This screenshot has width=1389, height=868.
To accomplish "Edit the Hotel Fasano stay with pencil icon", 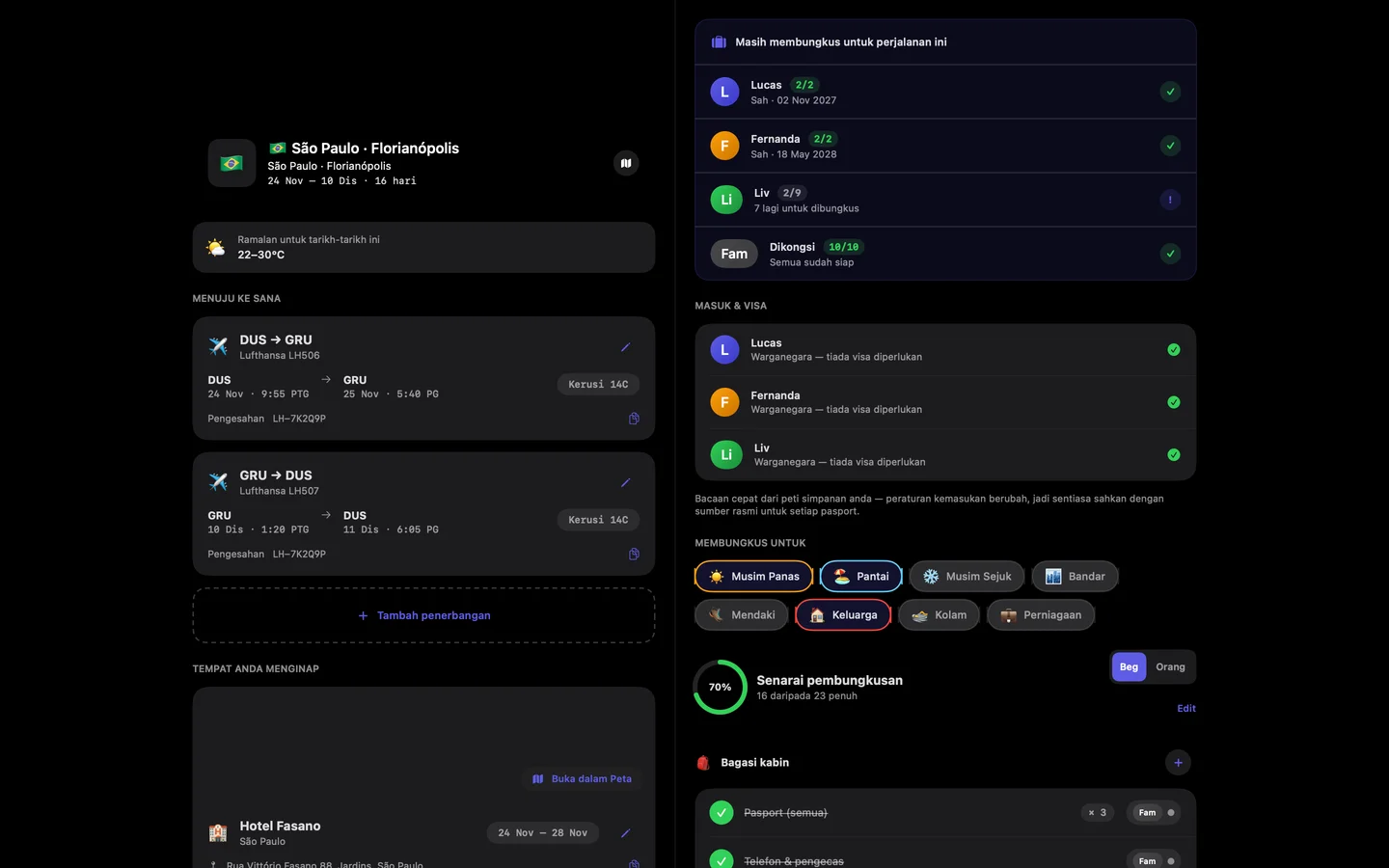I will 625,833.
